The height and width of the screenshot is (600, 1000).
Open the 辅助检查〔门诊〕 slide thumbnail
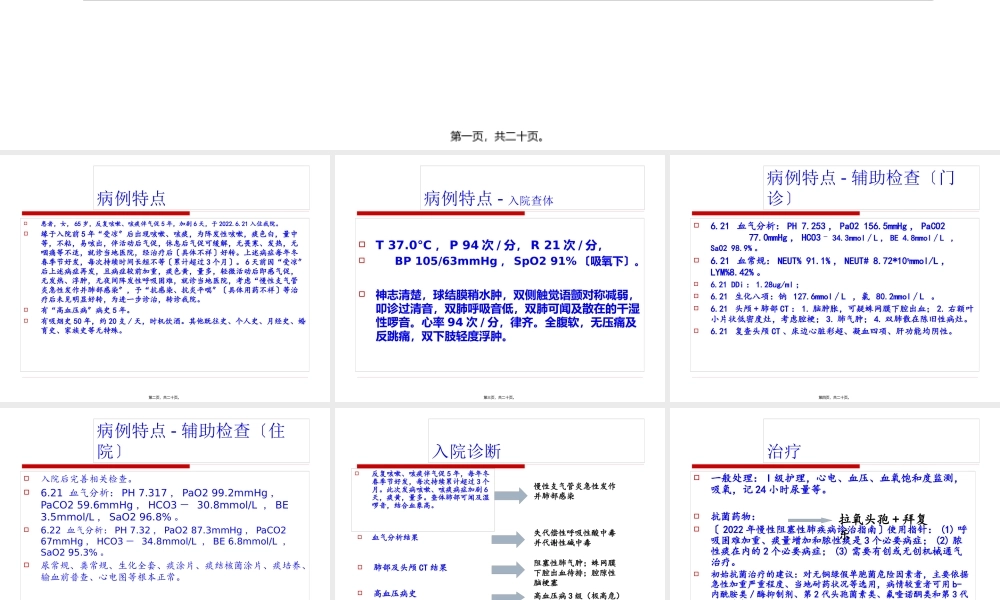coord(835,279)
